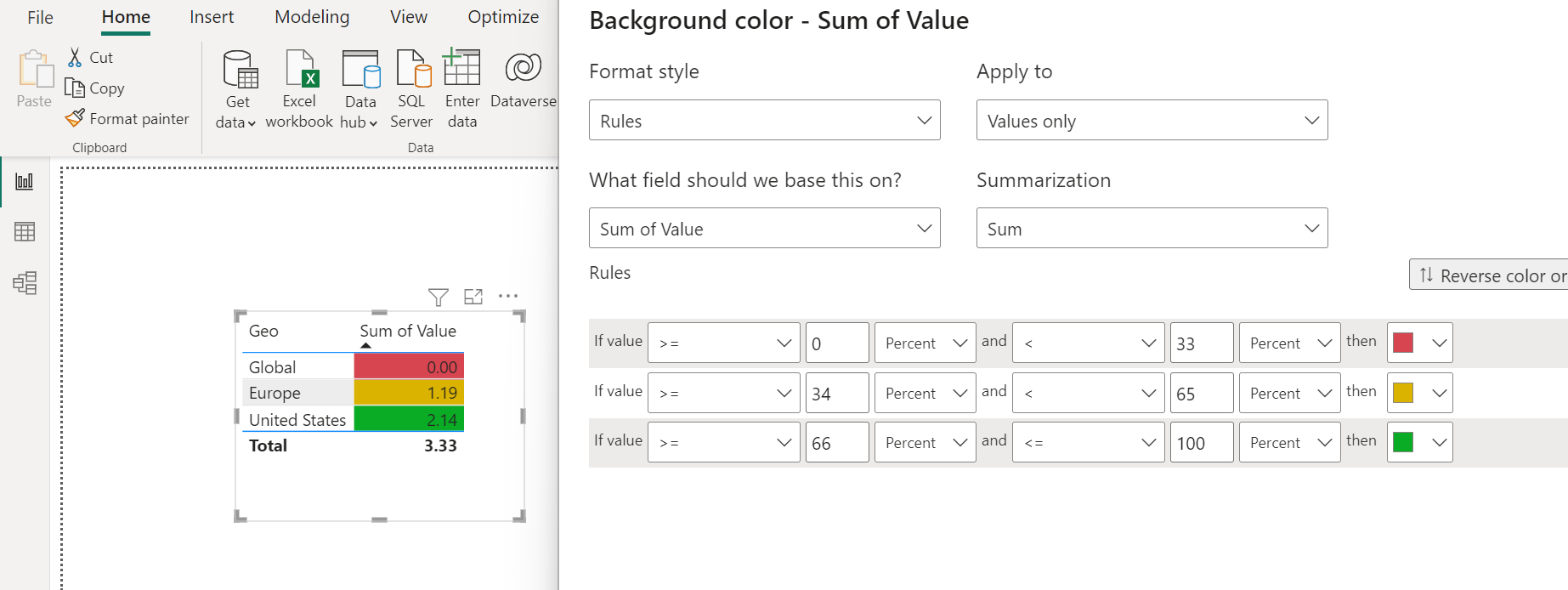
Task: Click the Dataverse icon
Action: pos(524,68)
